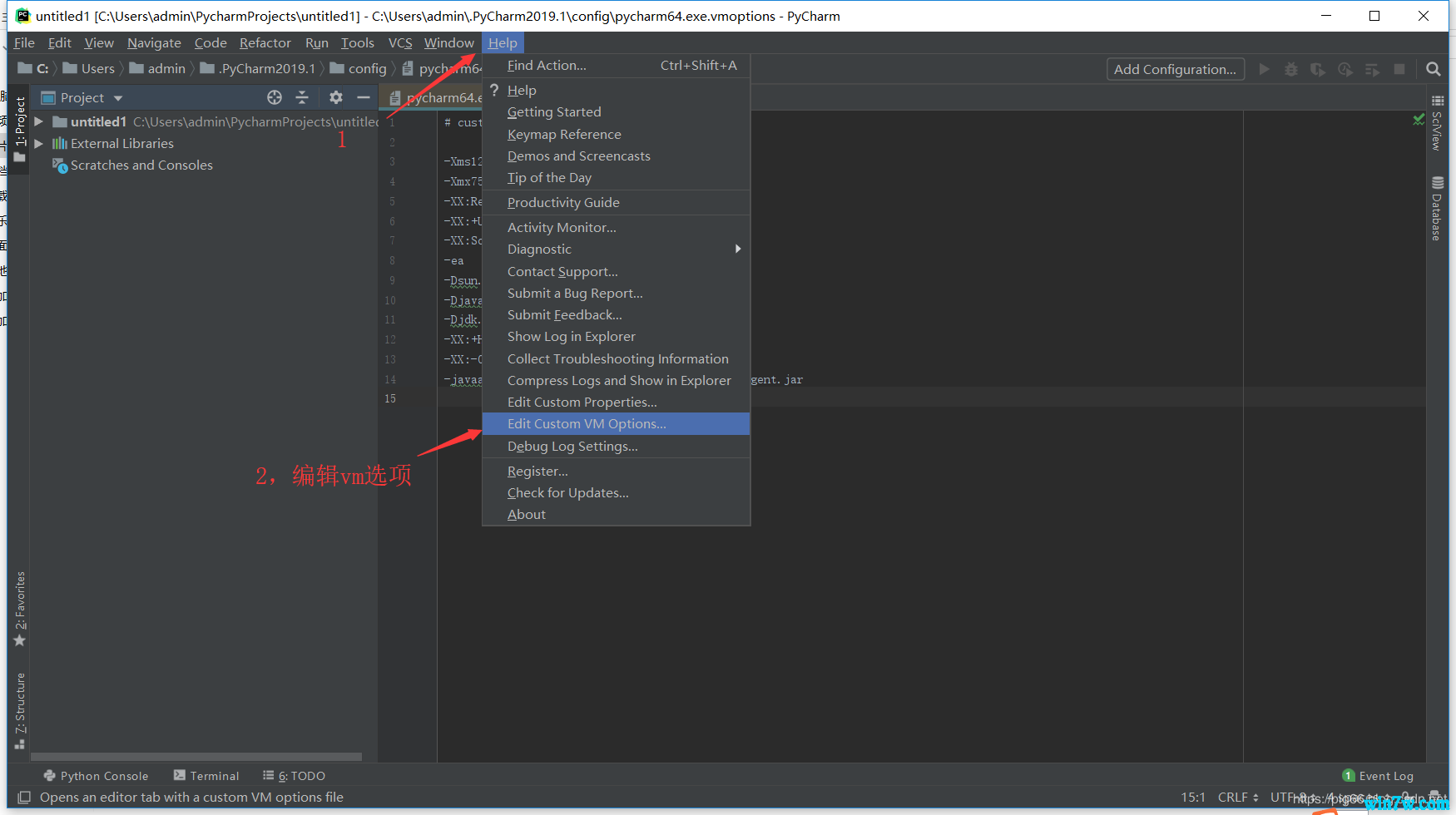
Task: Choose Edit Custom Properties...
Action: pyautogui.click(x=616, y=402)
